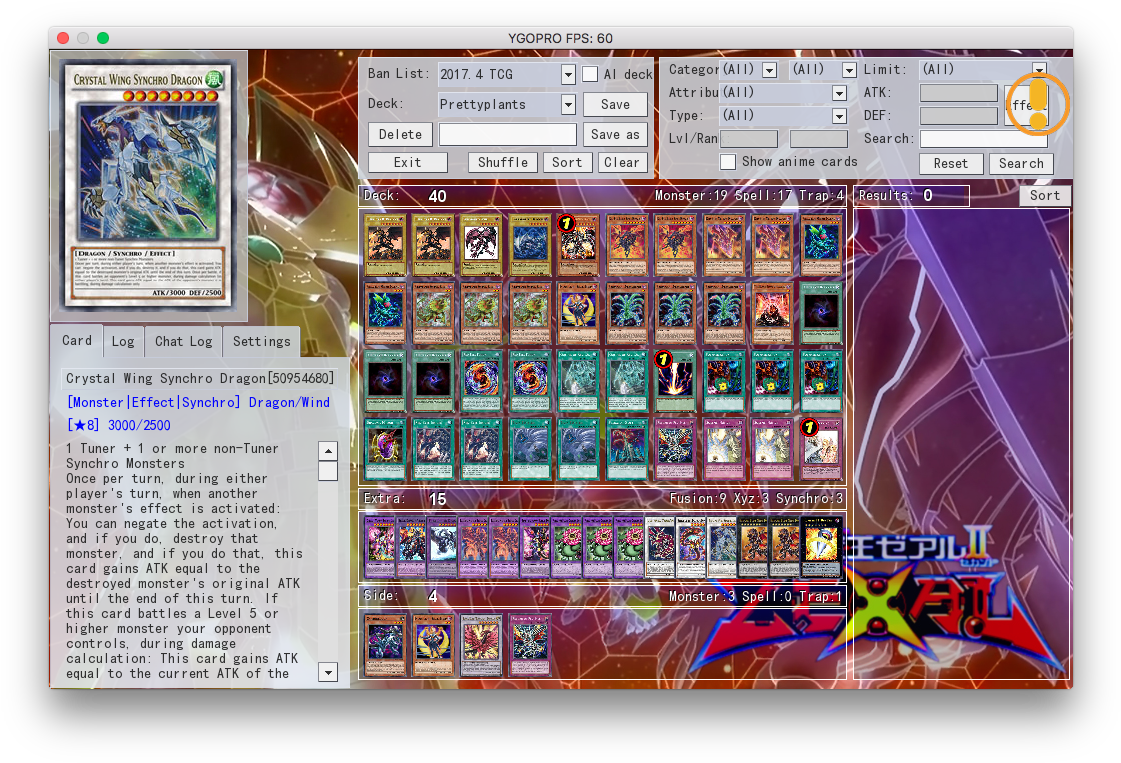1121x763 pixels.
Task: Select the dark armored monster in the side deck
Action: (385, 644)
